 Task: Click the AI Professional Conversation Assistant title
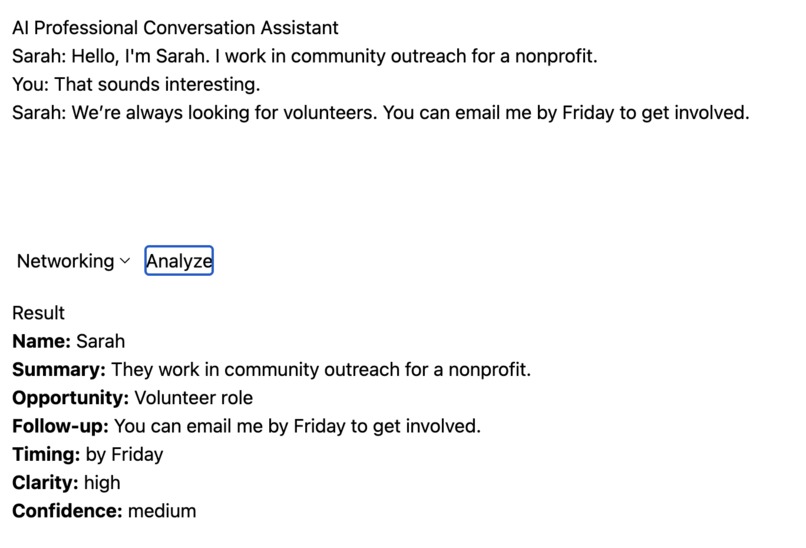pos(175,28)
